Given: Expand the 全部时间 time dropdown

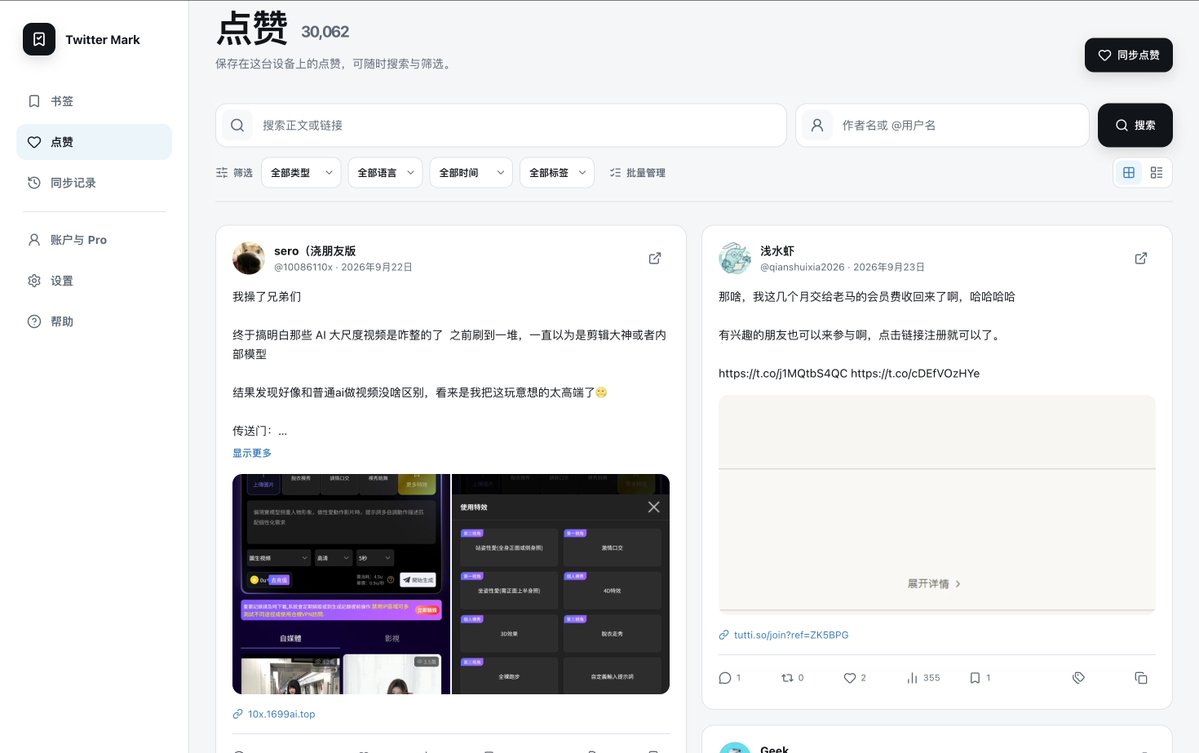Looking at the screenshot, I should pos(471,173).
